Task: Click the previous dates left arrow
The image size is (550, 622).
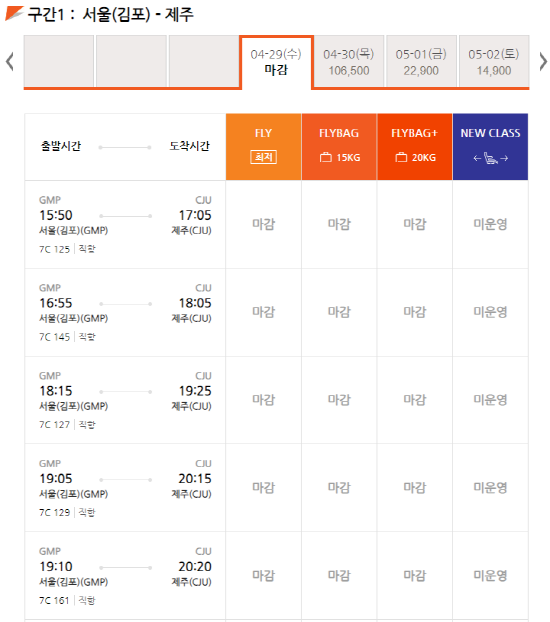Action: tap(10, 61)
